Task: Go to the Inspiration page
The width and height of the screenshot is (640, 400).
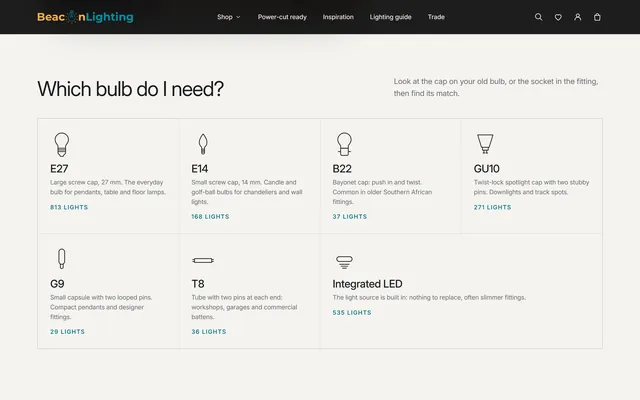Action: tap(338, 17)
